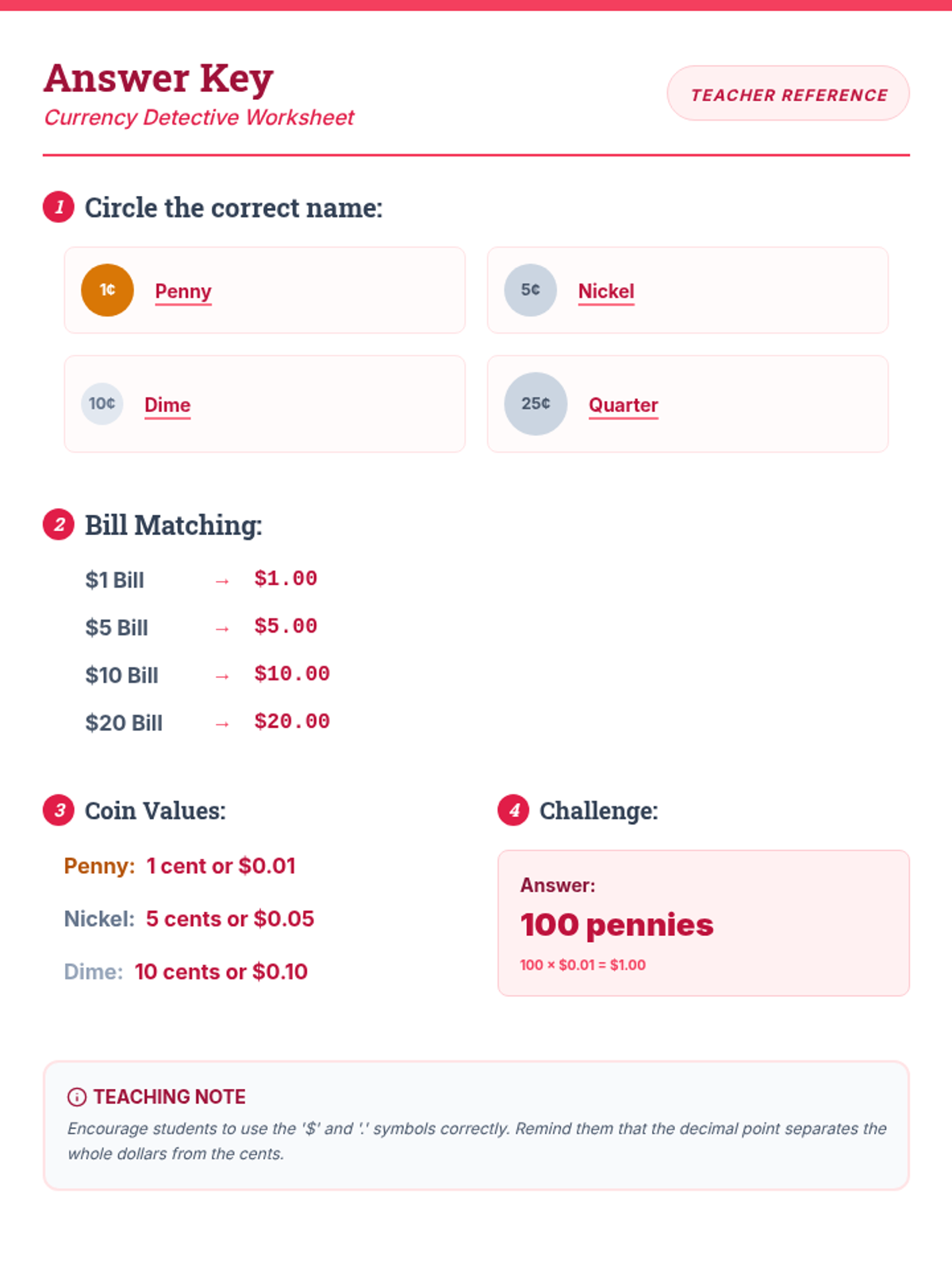Viewport: 952px width, 1270px height.
Task: Click the $1.00 matching value
Action: coord(286,579)
